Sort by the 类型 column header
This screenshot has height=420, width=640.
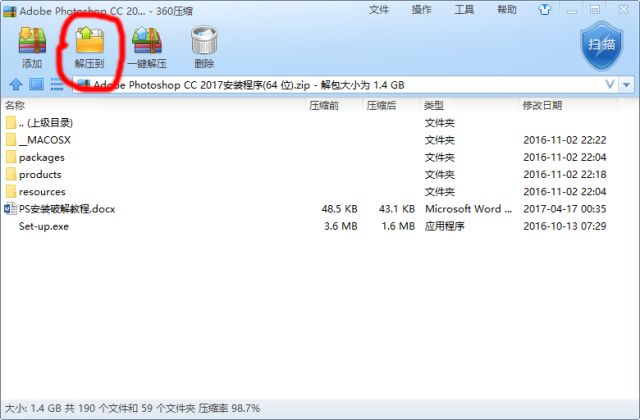pos(433,106)
